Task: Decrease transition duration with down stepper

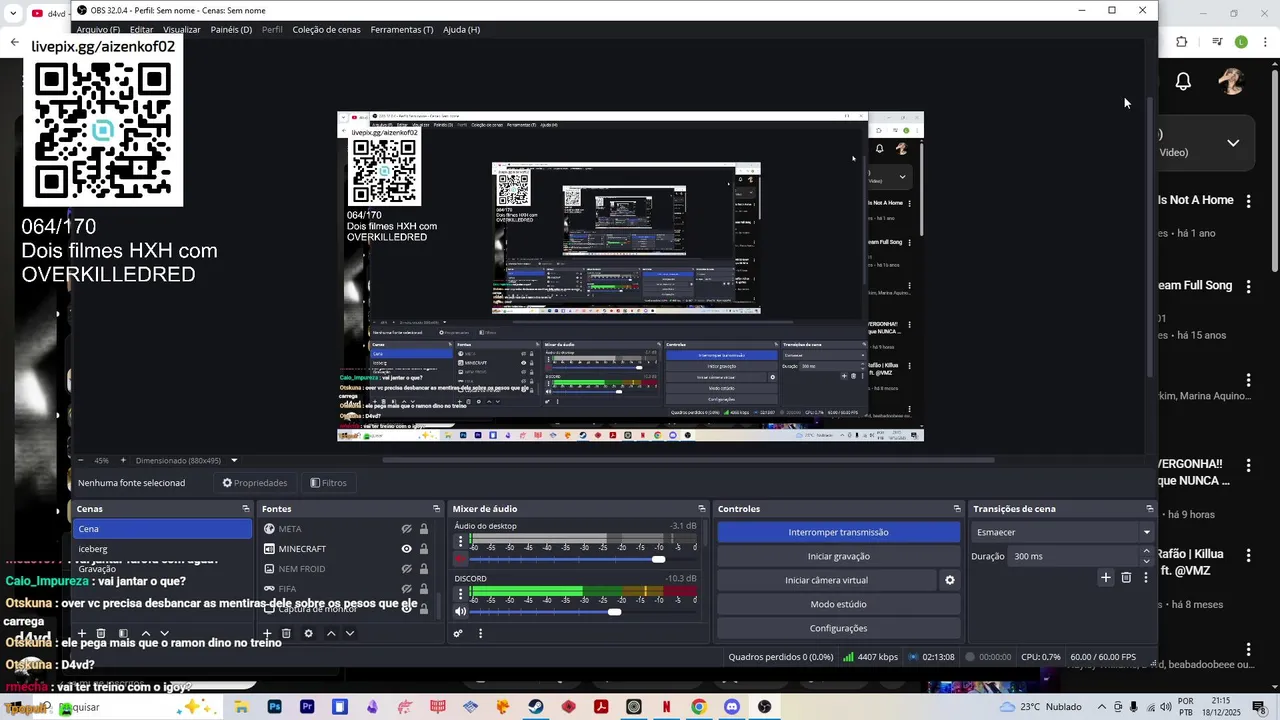Action: click(x=1147, y=561)
